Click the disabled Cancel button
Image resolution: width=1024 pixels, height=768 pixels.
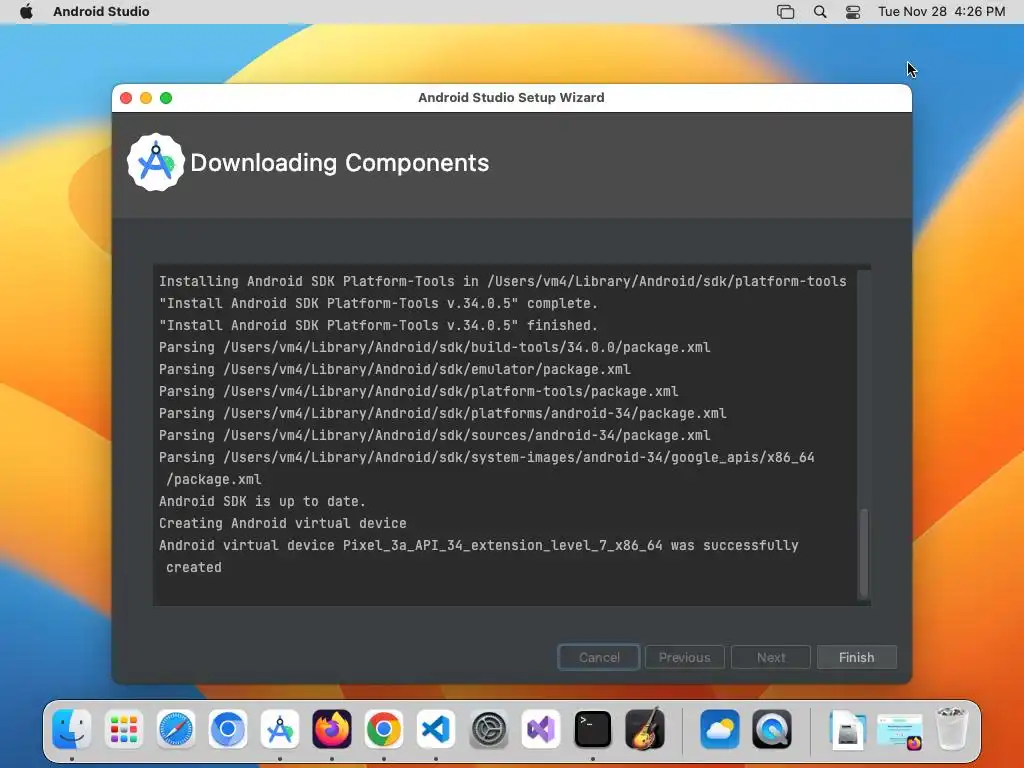click(599, 657)
